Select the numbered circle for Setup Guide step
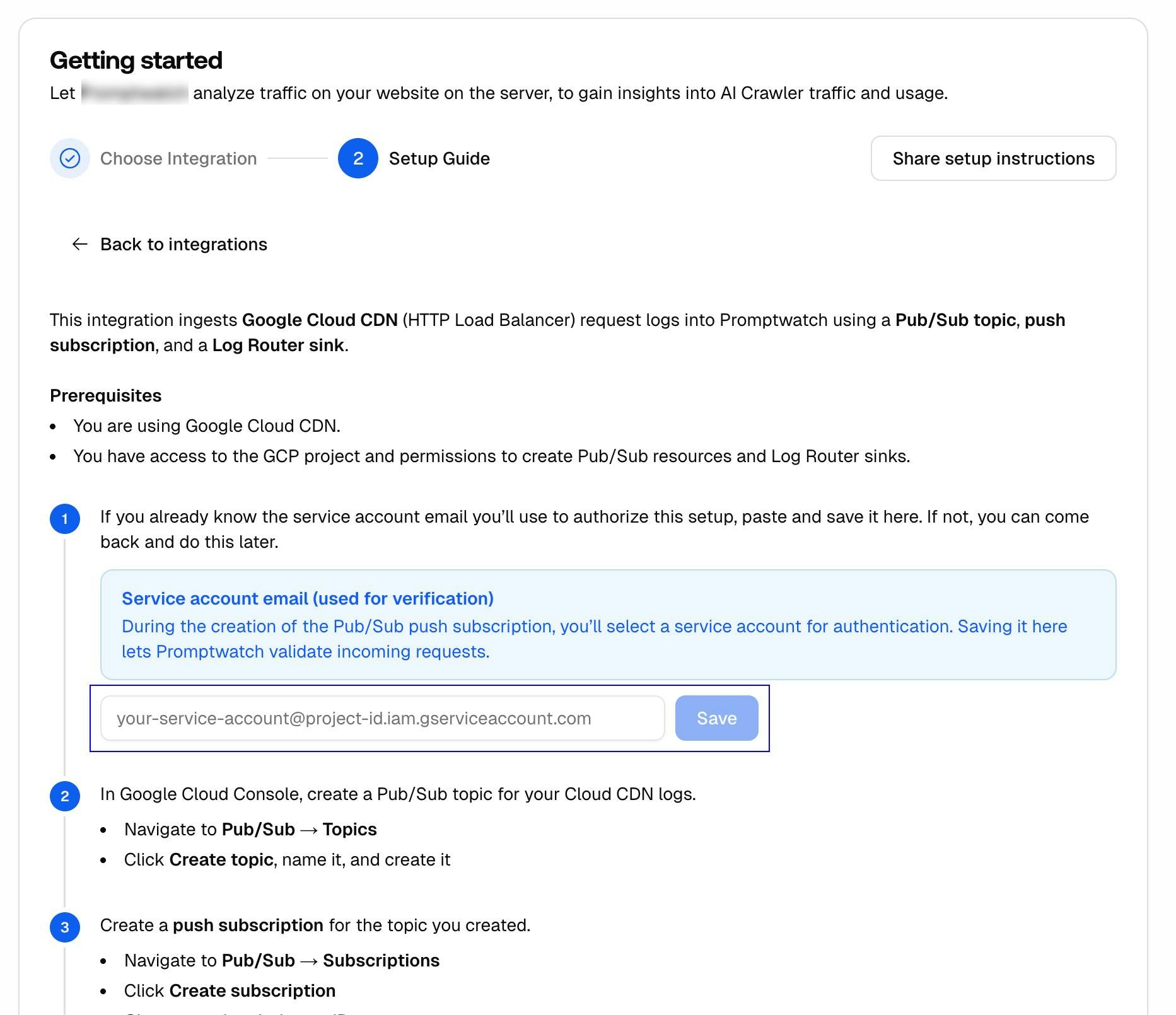The image size is (1176, 1015). (x=358, y=158)
